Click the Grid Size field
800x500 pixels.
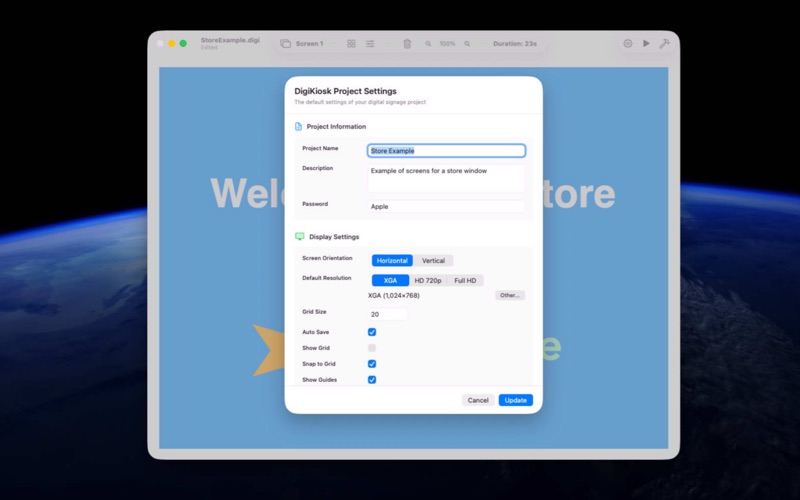(388, 314)
